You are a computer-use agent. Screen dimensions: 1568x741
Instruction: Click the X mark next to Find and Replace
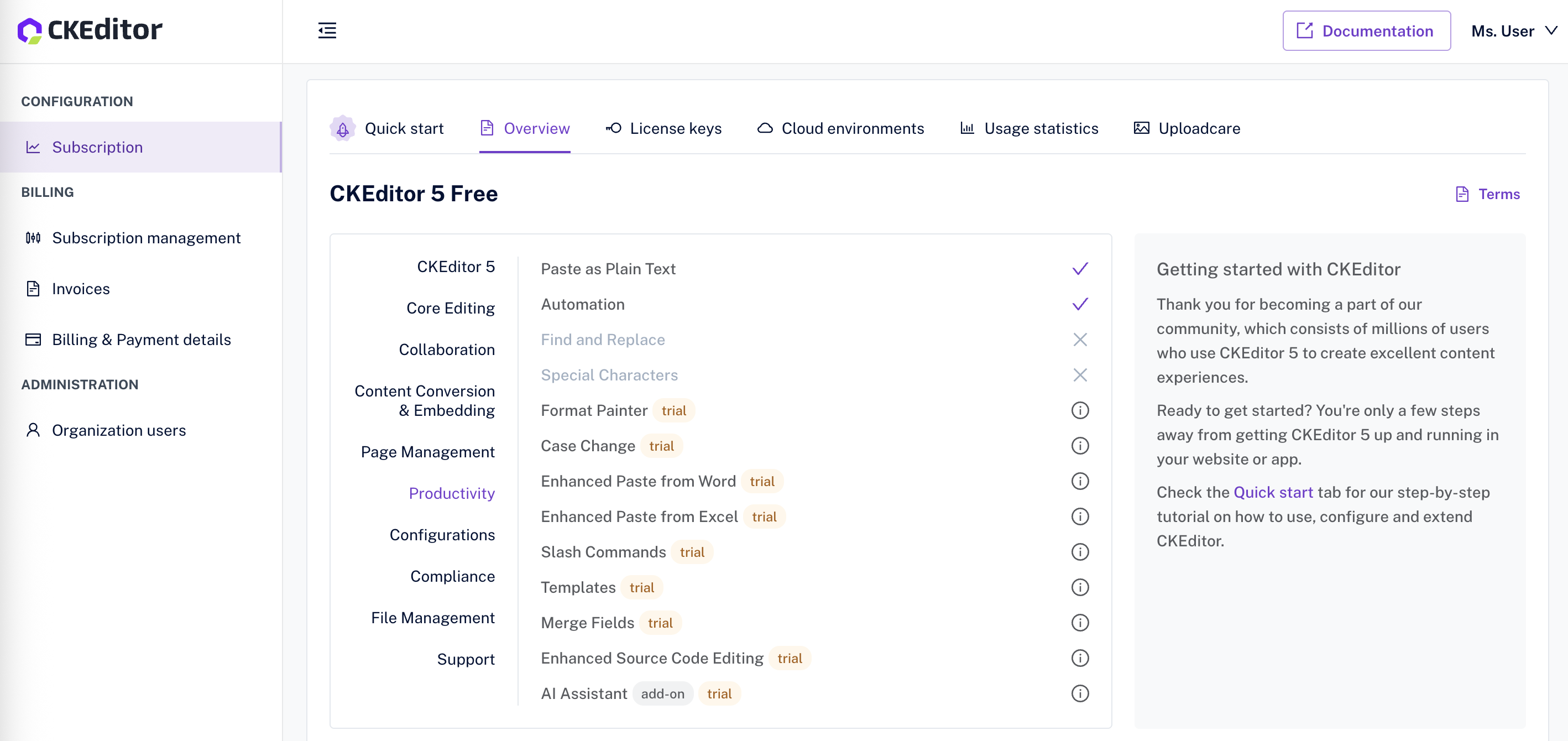[x=1079, y=339]
